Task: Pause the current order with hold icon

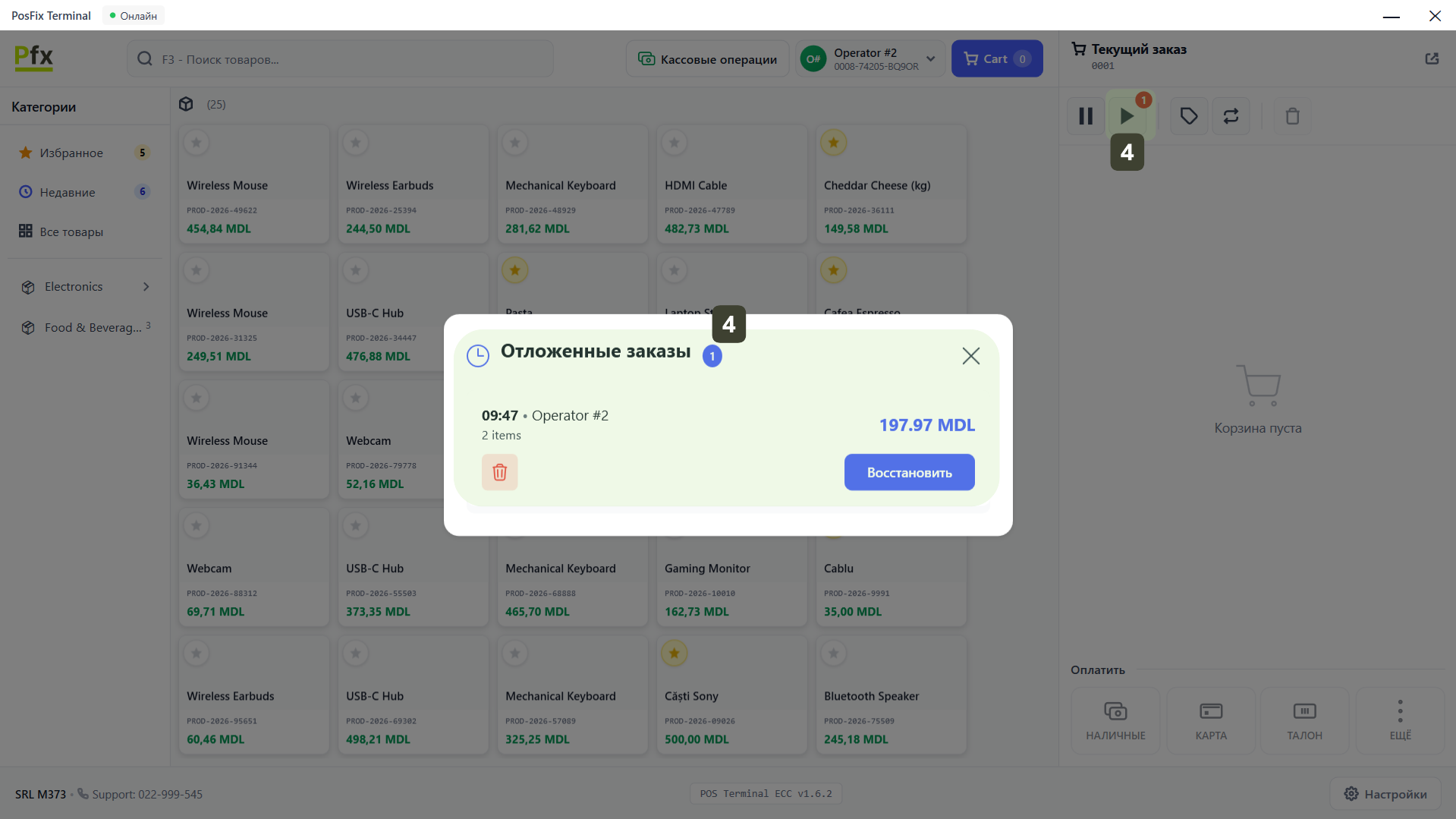Action: pyautogui.click(x=1085, y=116)
